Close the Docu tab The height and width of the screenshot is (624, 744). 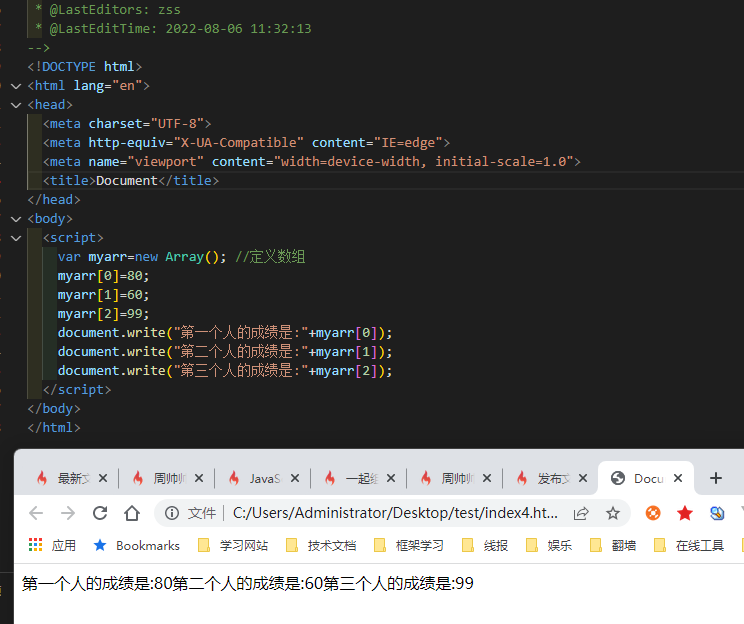tap(677, 478)
